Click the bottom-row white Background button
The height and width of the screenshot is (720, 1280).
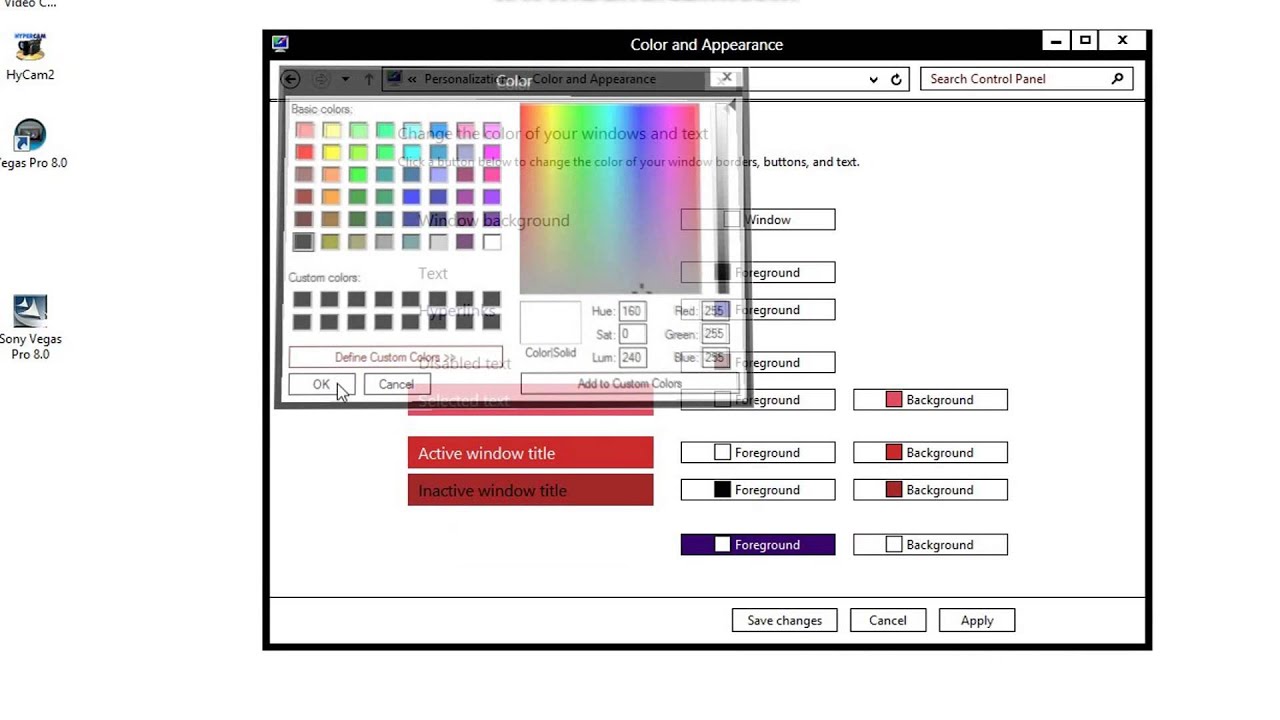930,545
